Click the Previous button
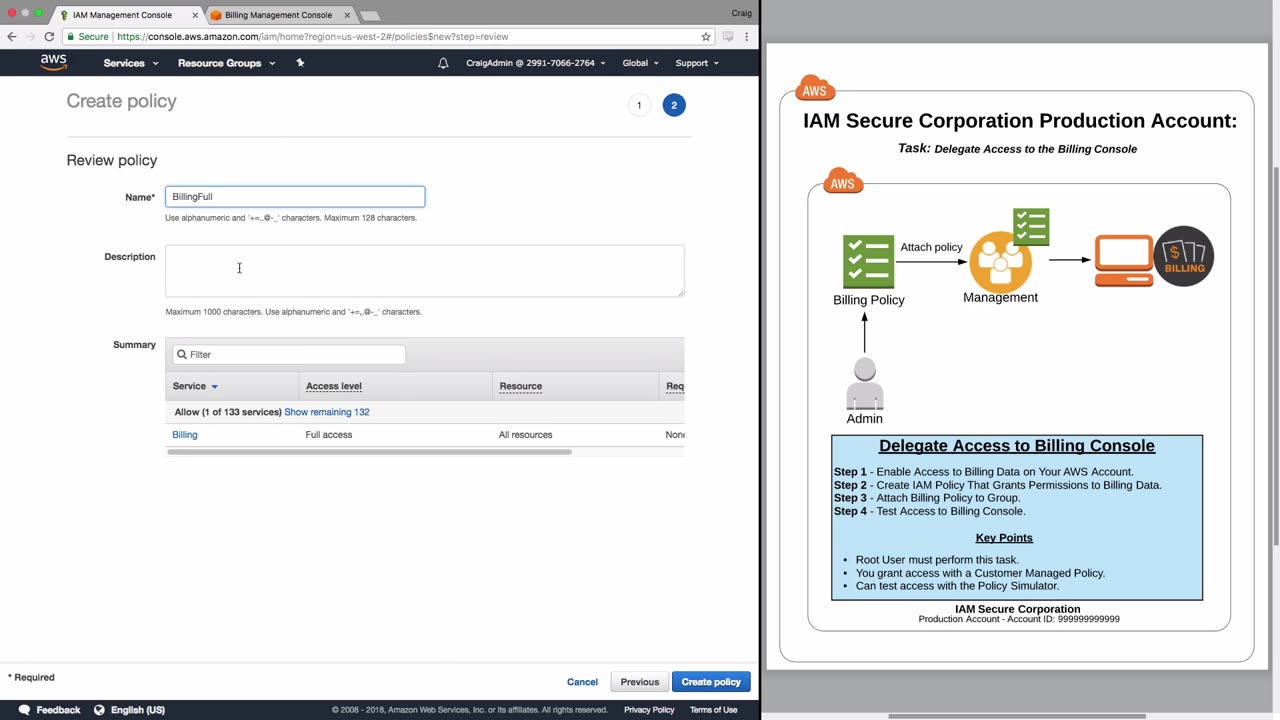The width and height of the screenshot is (1280, 720). (x=640, y=682)
